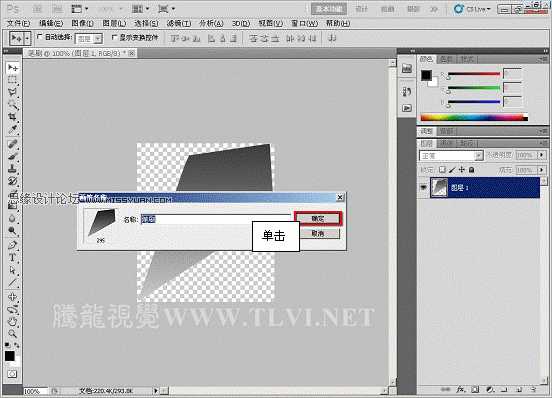The image size is (552, 398).
Task: Select the Healing Brush tool
Action: tap(12, 144)
